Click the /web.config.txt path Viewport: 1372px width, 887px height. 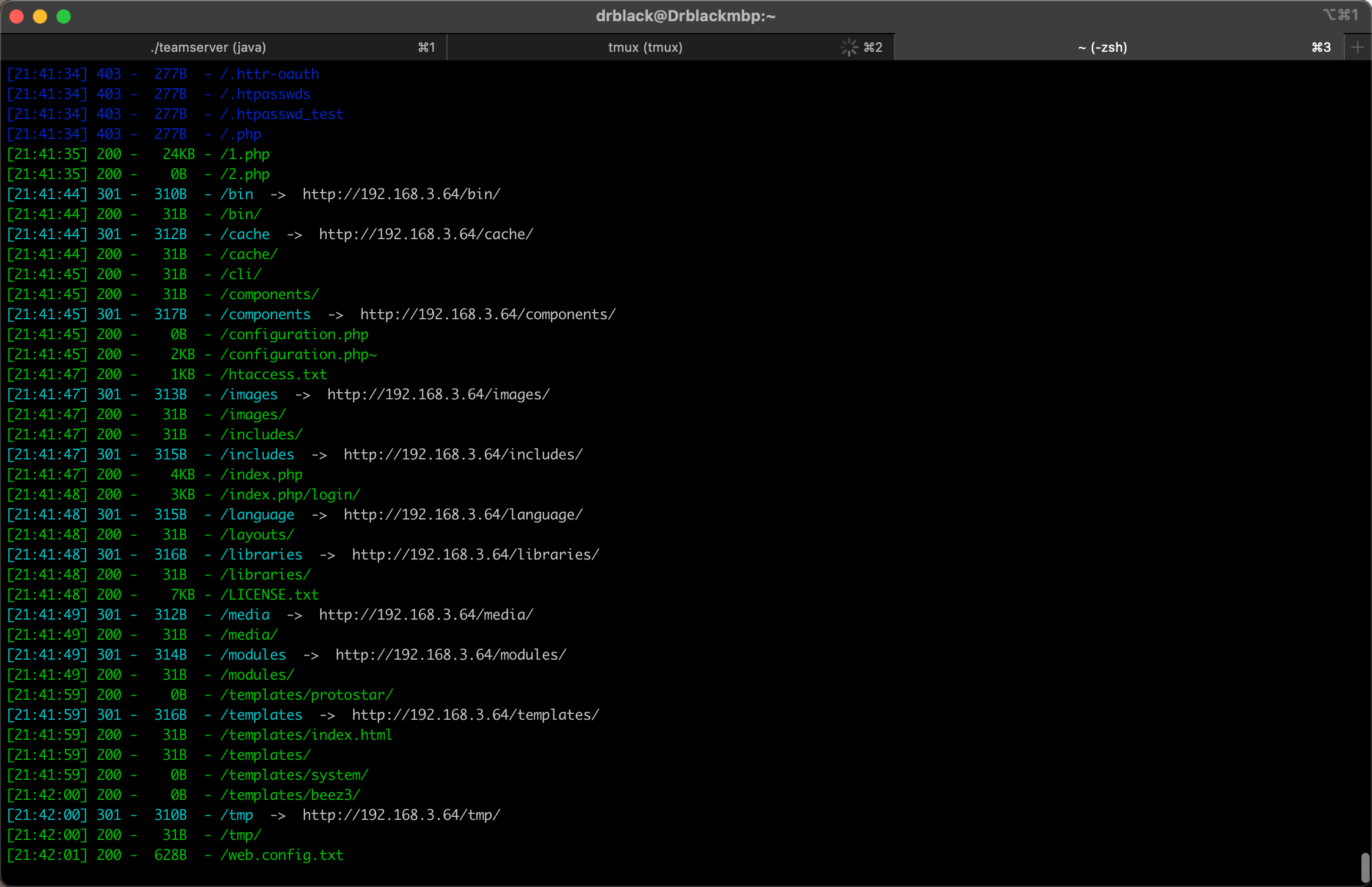tap(282, 855)
